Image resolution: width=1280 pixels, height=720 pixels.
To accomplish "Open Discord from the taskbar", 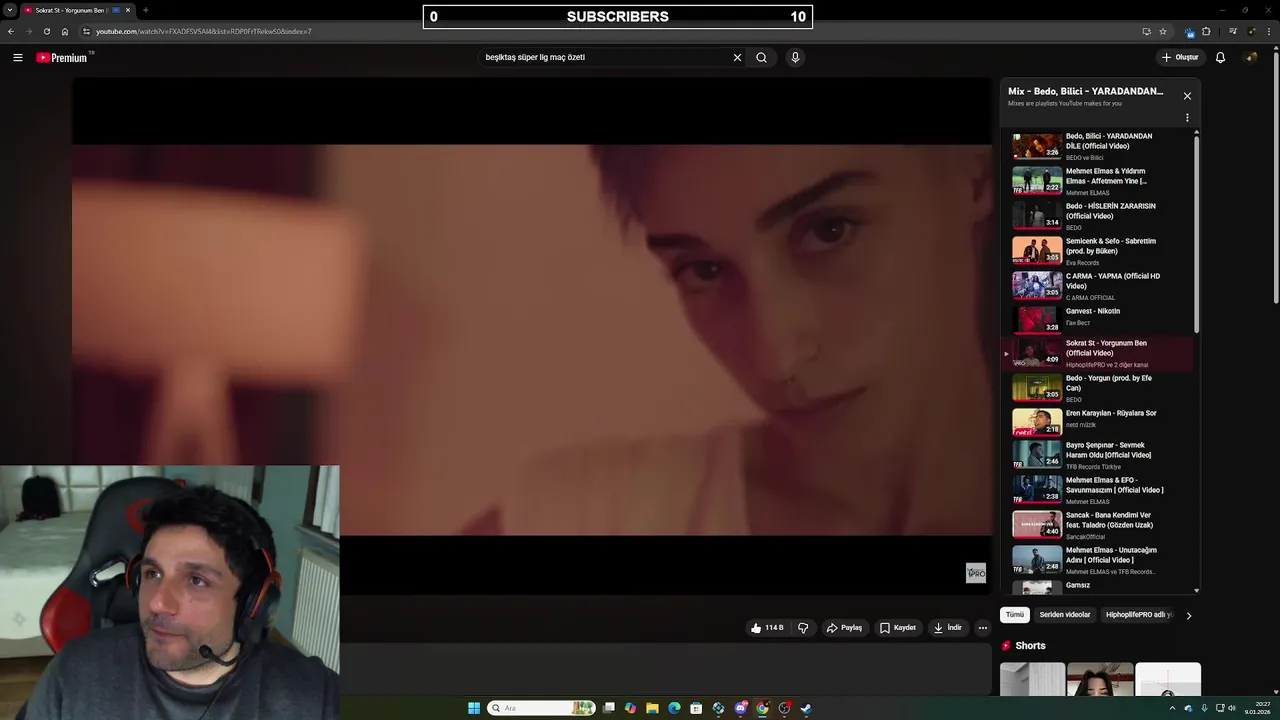I will tap(740, 708).
